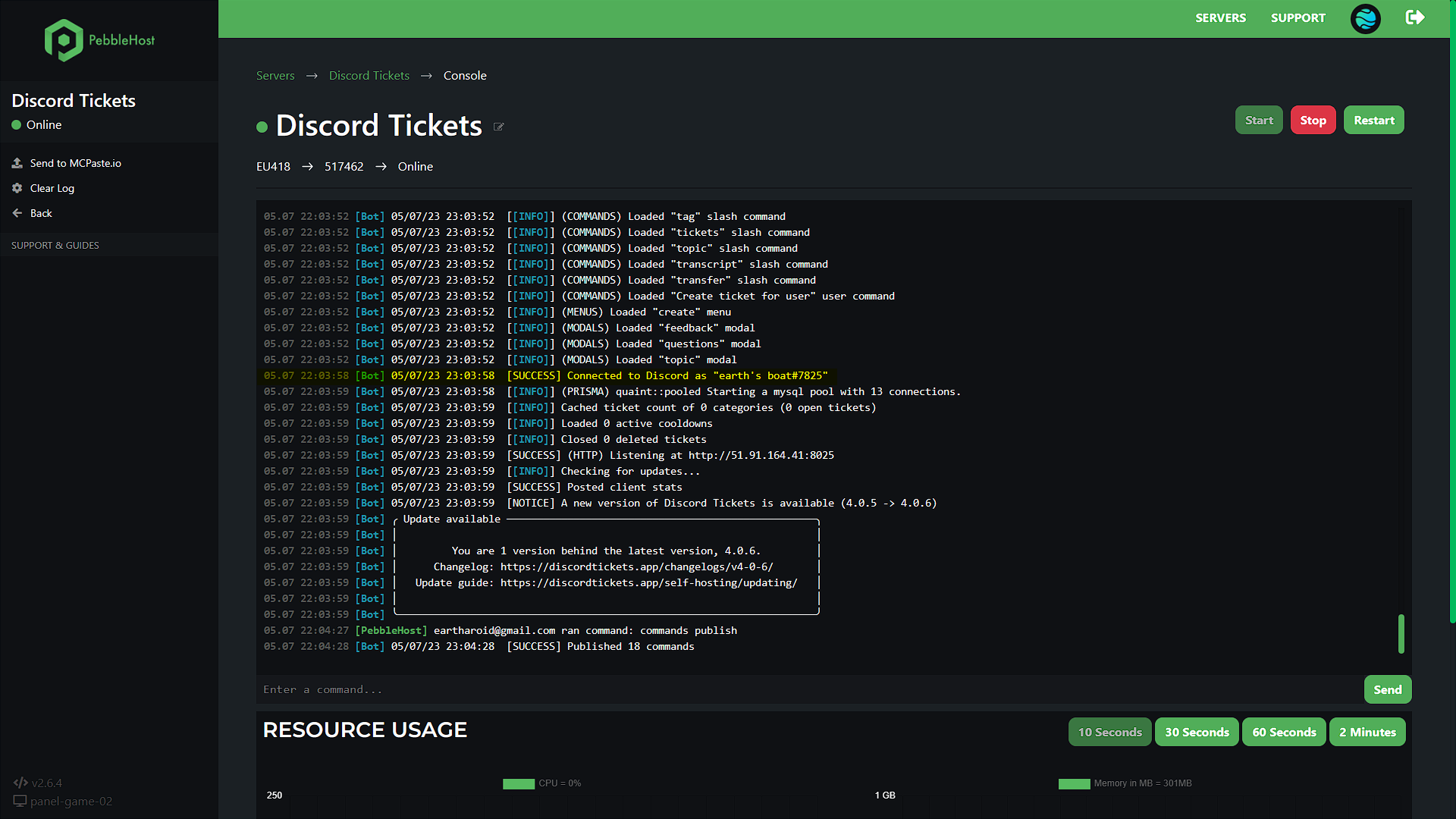
Task: Click the PebbleHost logo
Action: (x=98, y=40)
